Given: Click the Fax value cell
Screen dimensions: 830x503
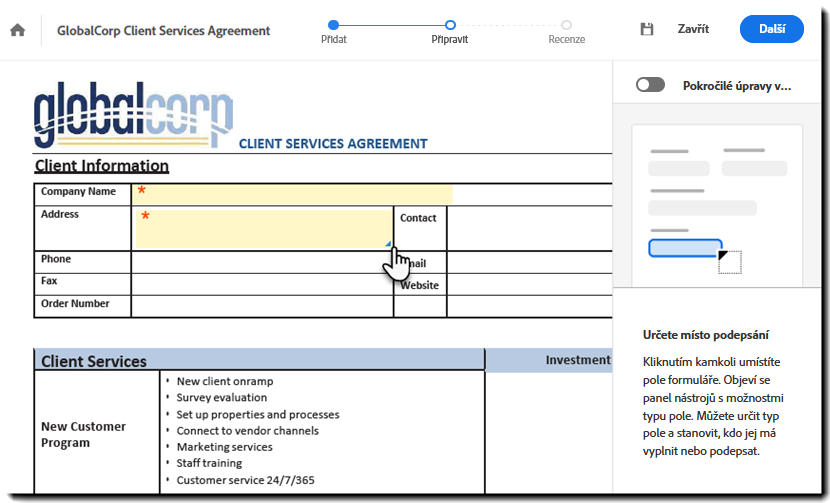Looking at the screenshot, I should pos(262,284).
